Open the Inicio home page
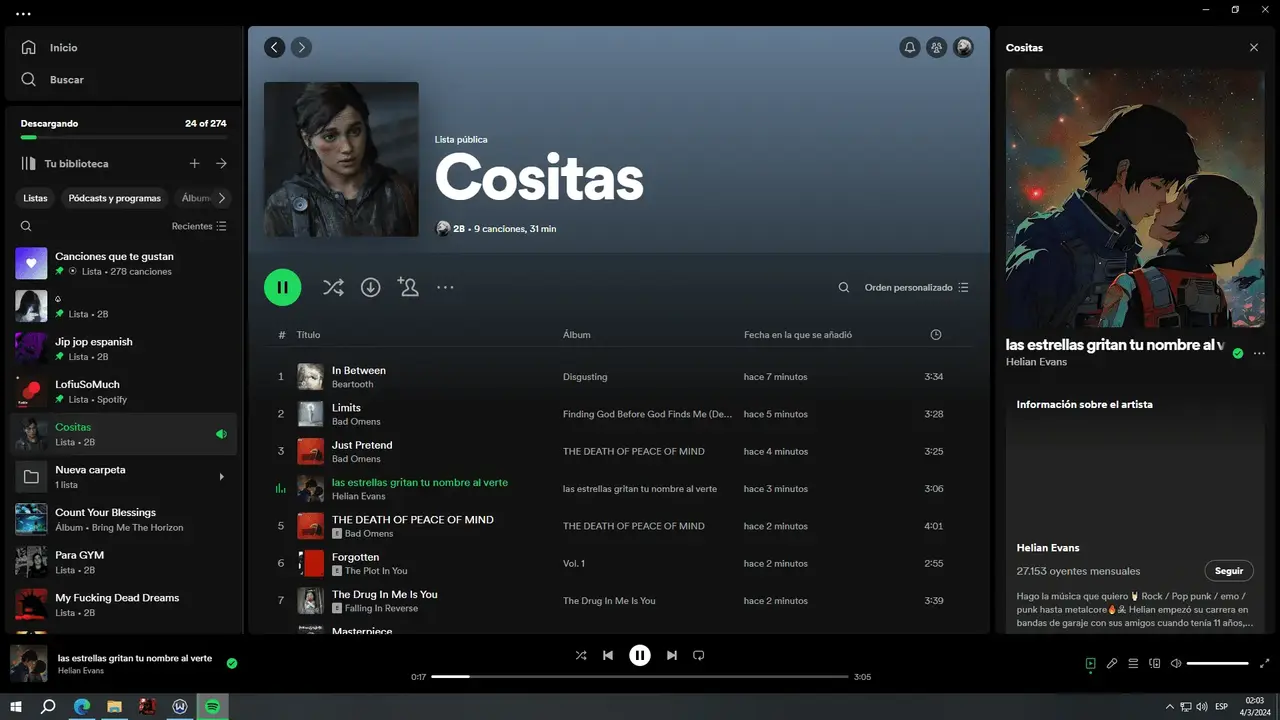 [49, 47]
